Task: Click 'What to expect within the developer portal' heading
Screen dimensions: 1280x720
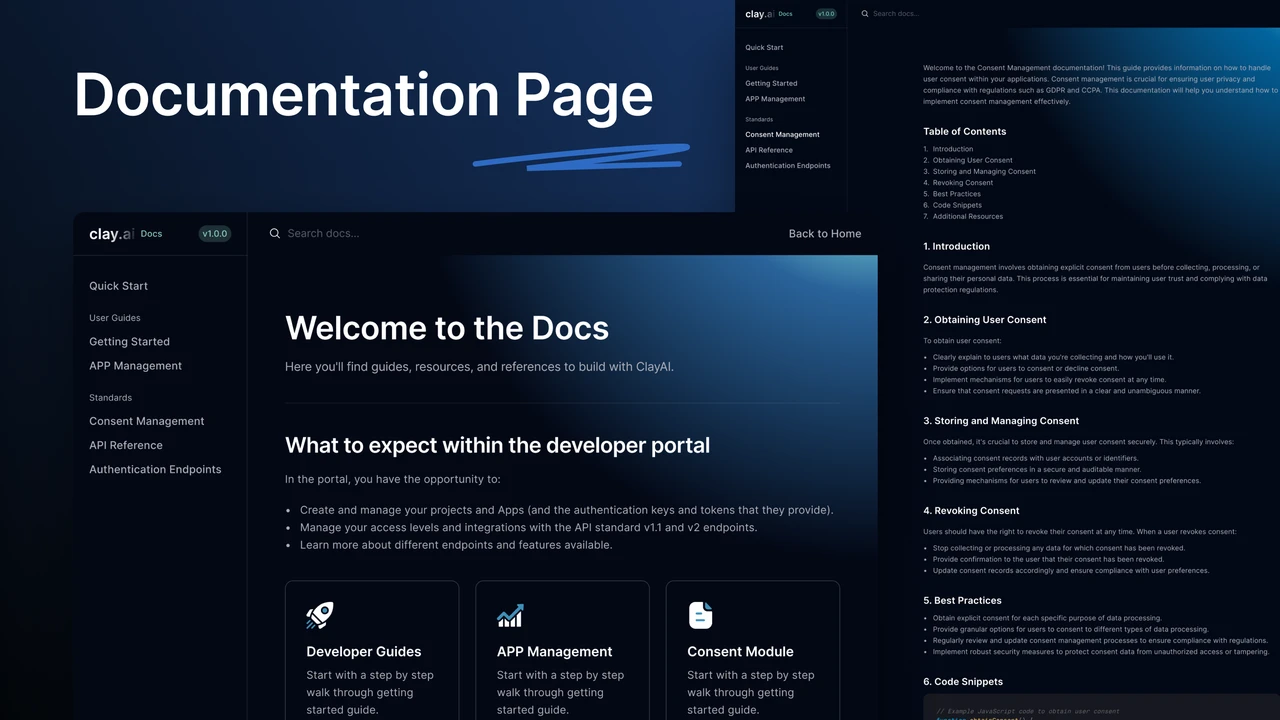Action: [x=497, y=445]
